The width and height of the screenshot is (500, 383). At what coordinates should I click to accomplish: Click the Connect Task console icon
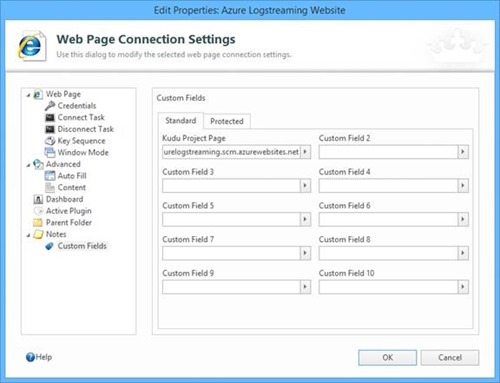pyautogui.click(x=50, y=118)
